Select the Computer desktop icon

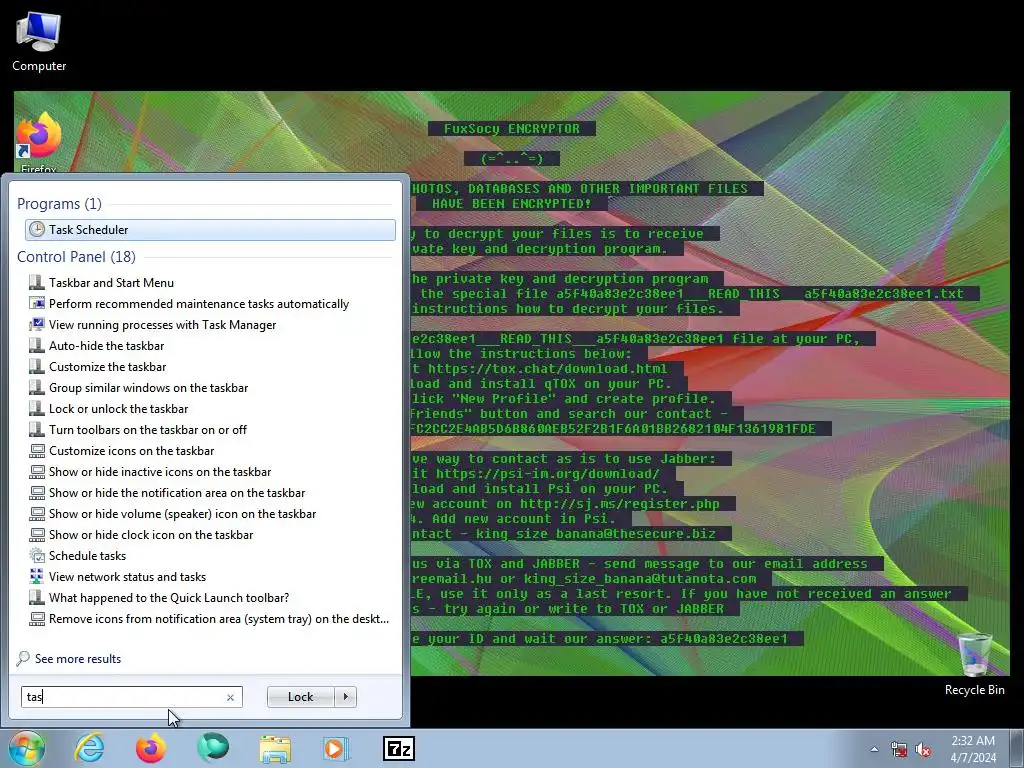pos(39,41)
